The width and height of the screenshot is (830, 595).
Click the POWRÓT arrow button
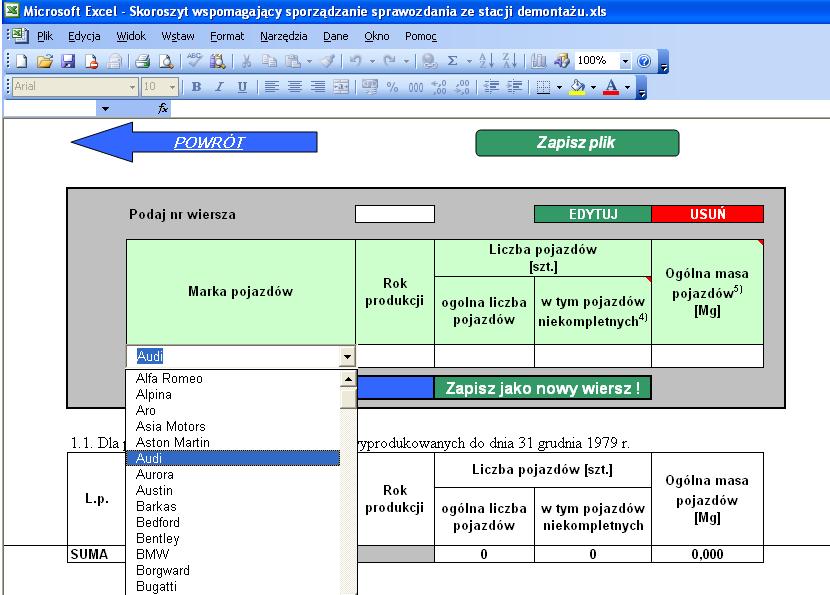click(194, 142)
